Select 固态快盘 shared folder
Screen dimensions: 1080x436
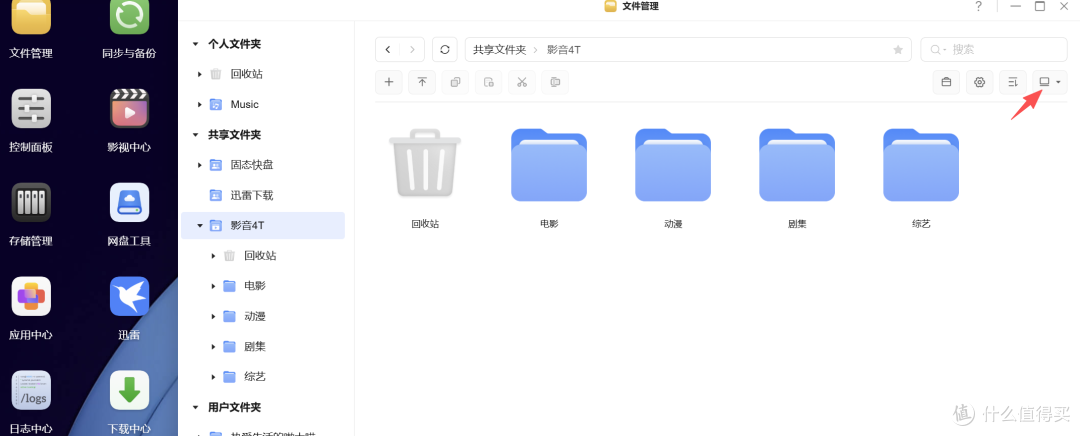(252, 165)
